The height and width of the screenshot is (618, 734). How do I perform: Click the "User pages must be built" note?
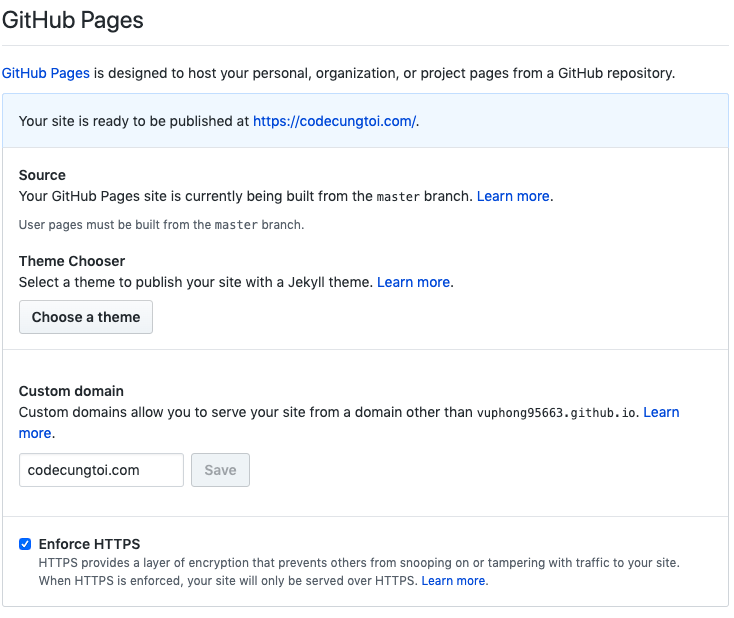pyautogui.click(x=161, y=224)
